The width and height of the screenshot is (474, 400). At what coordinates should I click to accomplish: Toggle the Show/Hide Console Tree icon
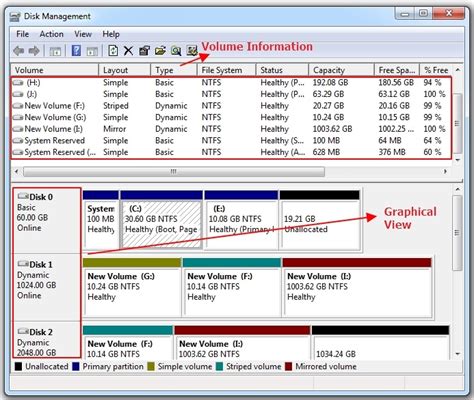[x=55, y=51]
